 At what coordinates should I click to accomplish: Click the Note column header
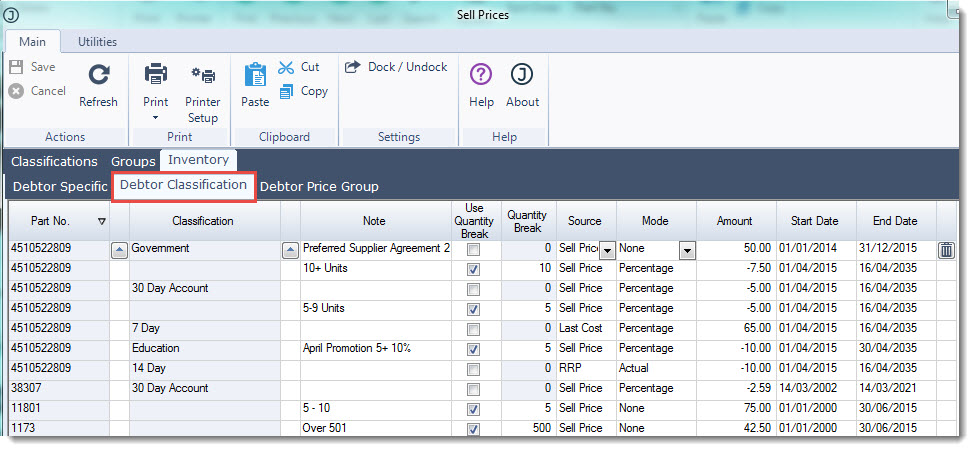(375, 221)
